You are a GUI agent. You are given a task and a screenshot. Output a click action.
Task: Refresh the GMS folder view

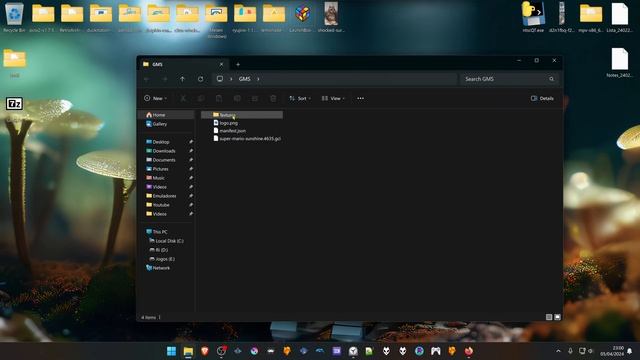(x=200, y=79)
